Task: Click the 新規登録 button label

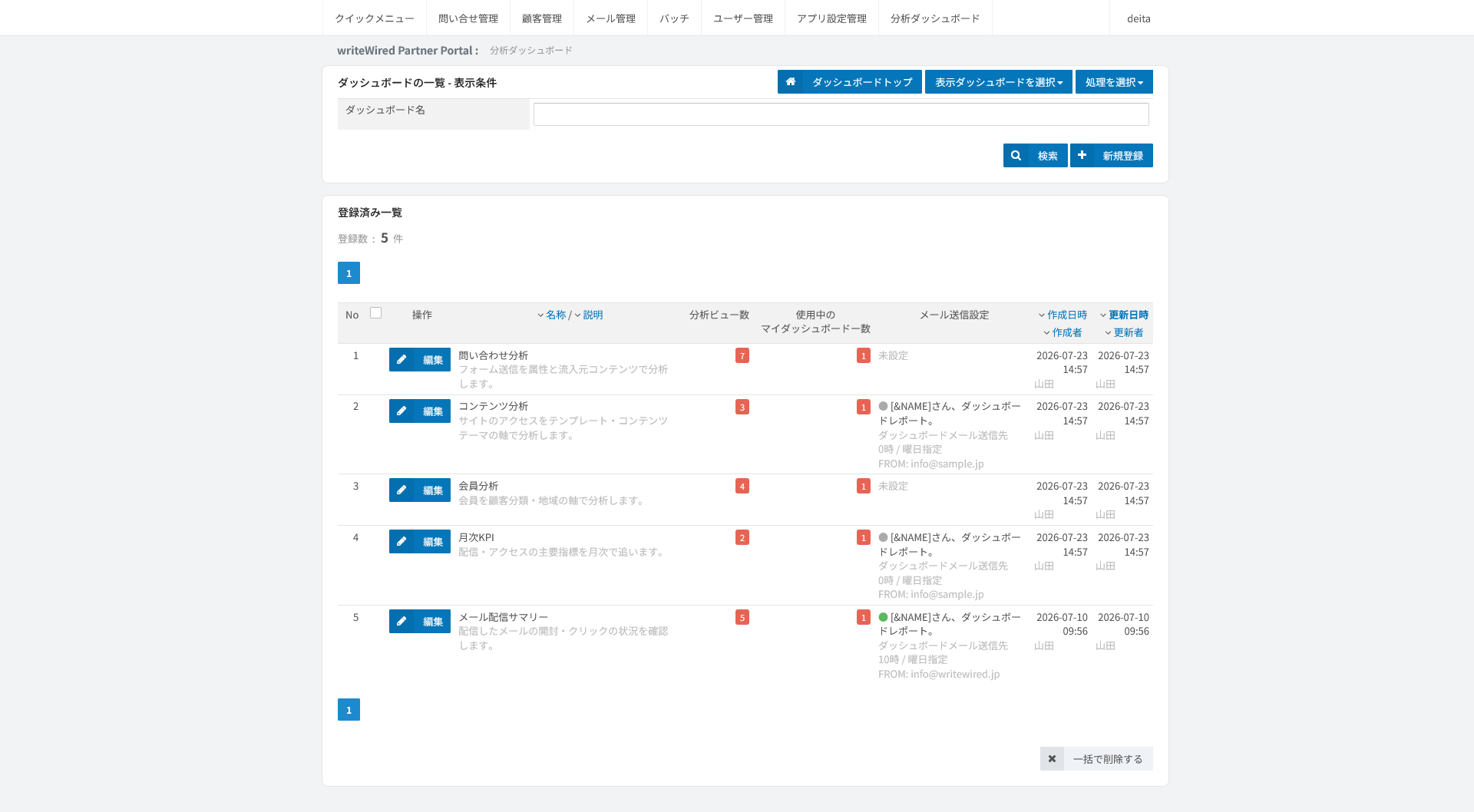Action: click(1122, 156)
